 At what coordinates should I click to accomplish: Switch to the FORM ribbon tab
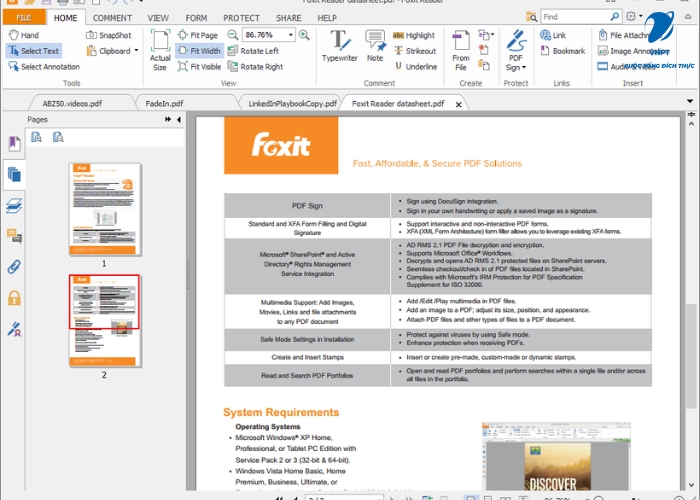(x=196, y=18)
